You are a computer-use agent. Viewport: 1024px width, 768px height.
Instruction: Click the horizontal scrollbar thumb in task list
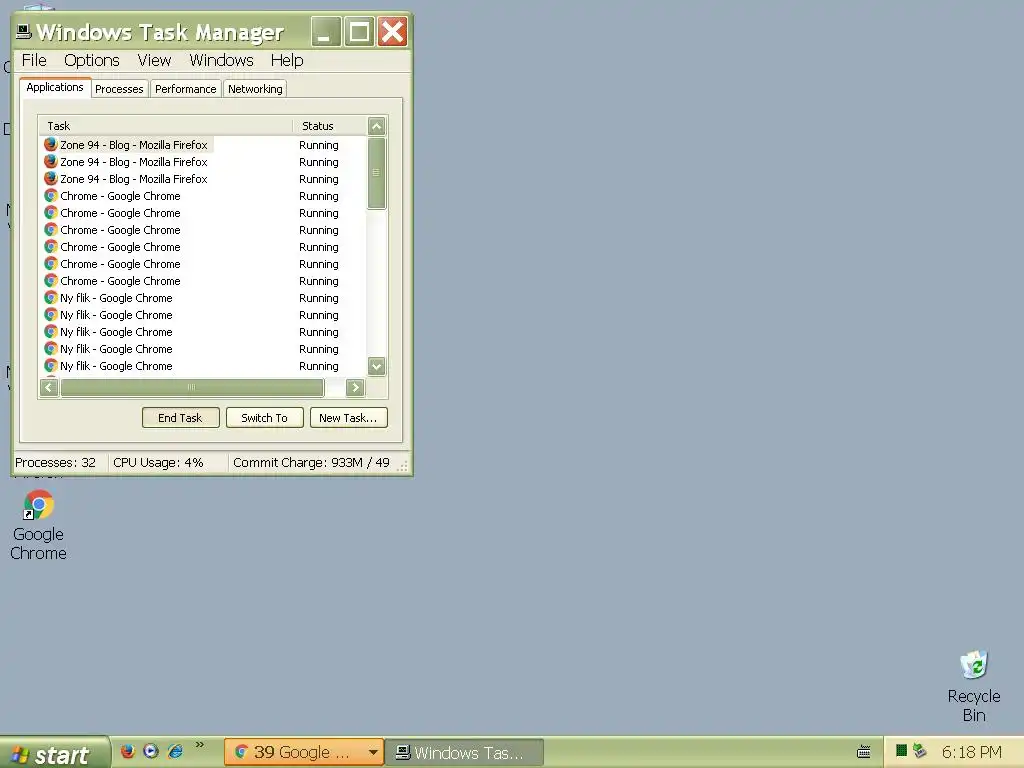pos(192,387)
